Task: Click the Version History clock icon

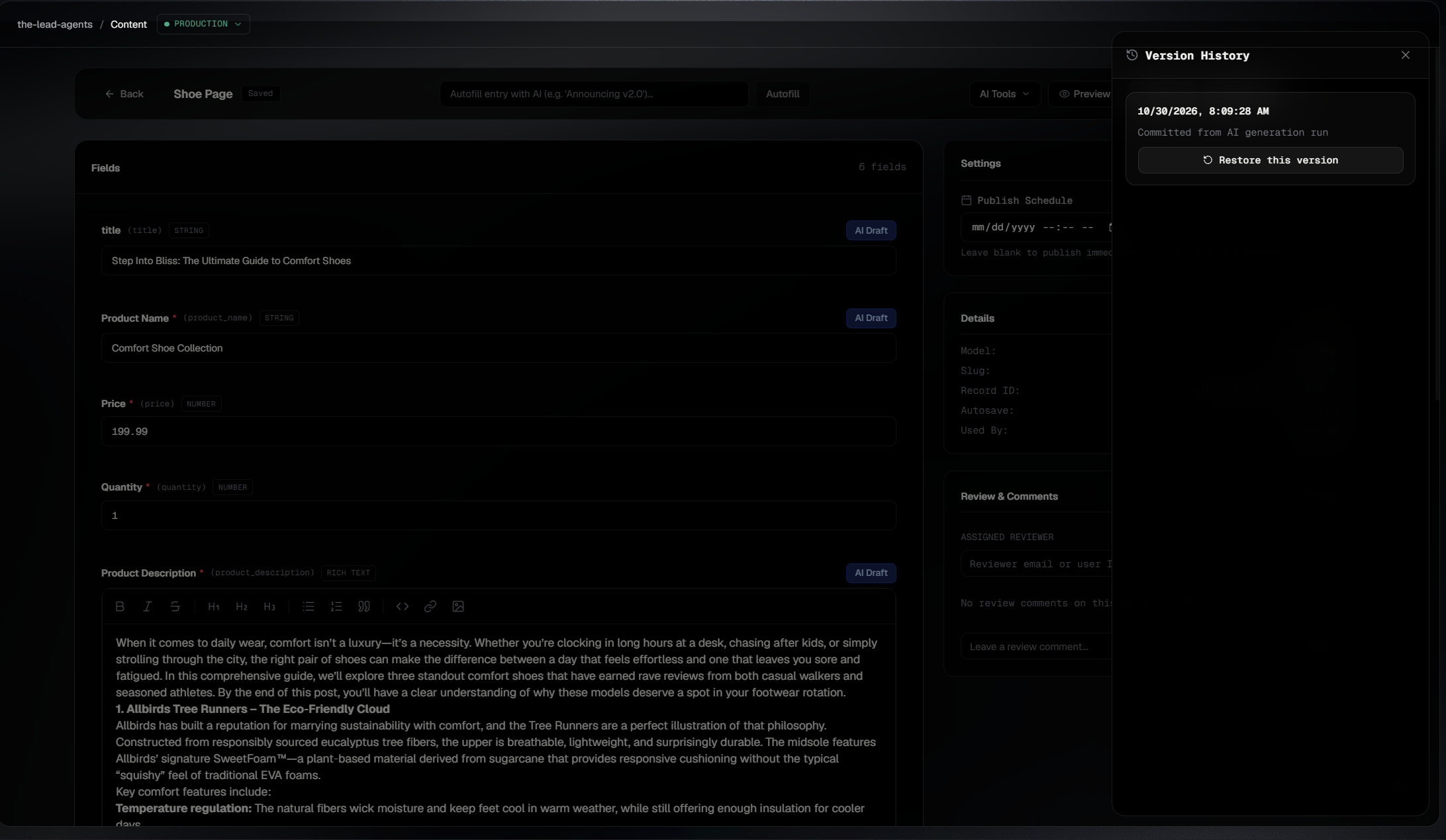Action: click(1132, 56)
